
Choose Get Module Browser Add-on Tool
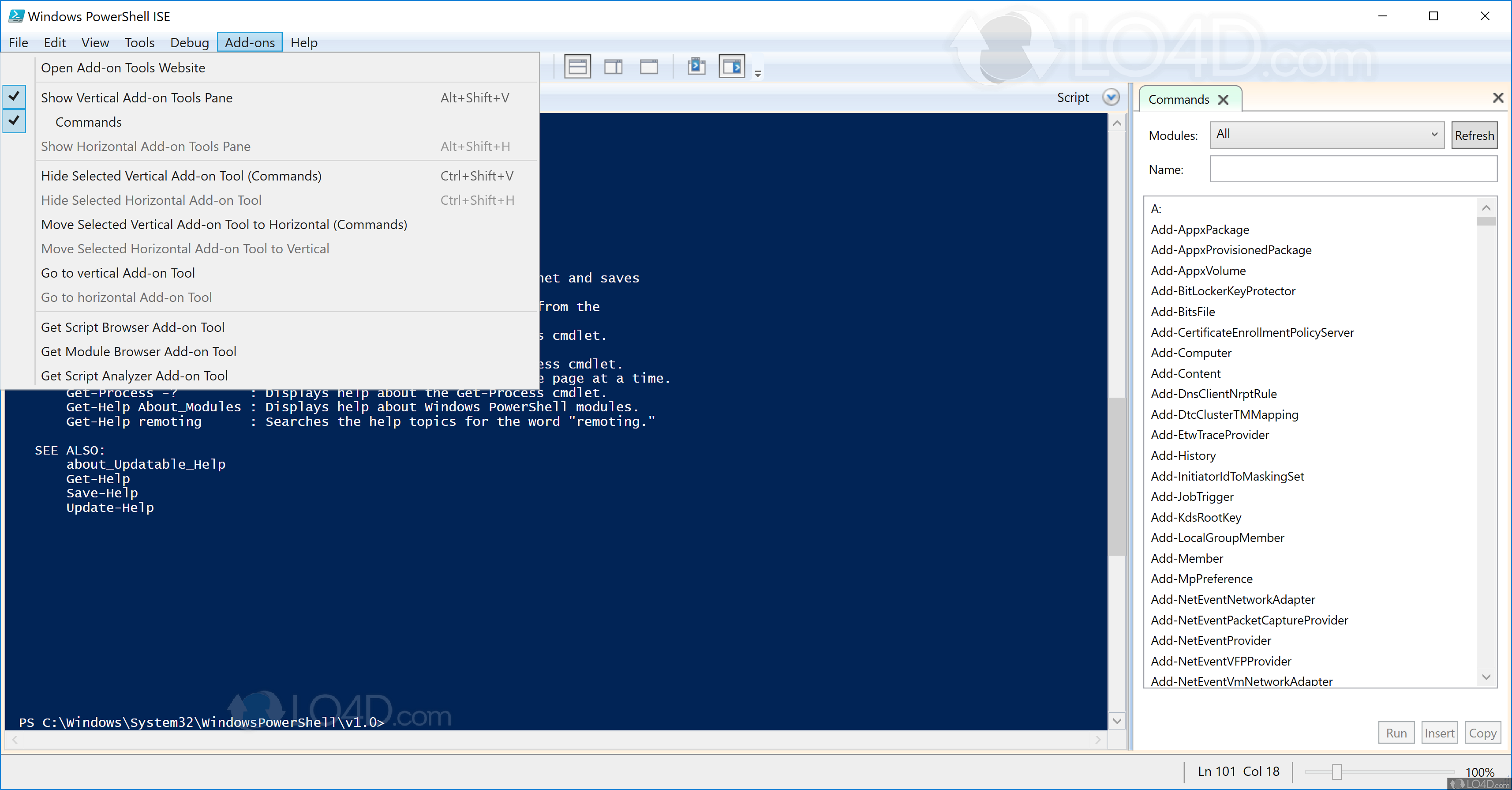click(287, 351)
